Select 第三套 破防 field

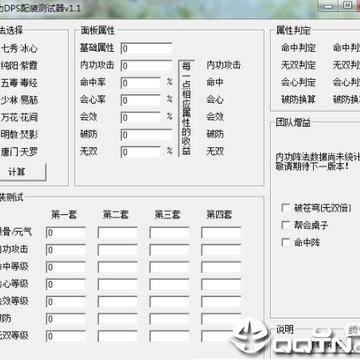coord(169,319)
